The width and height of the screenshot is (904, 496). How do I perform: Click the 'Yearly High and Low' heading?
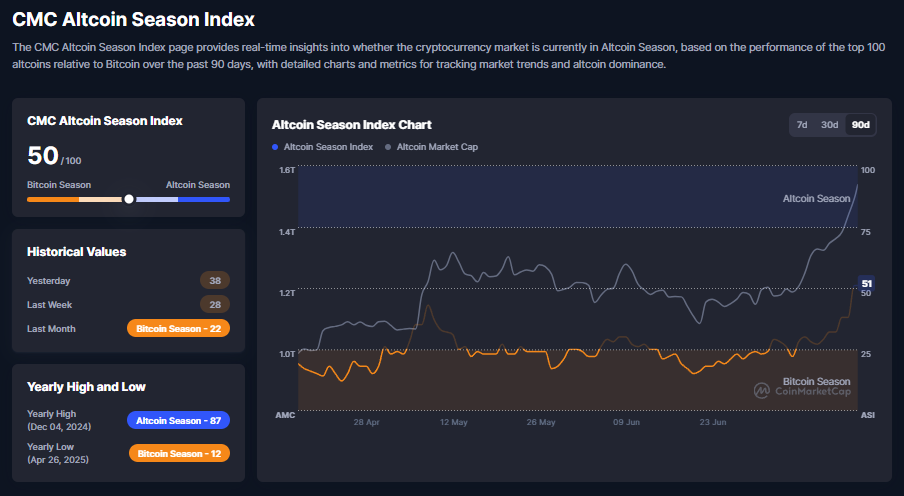pyautogui.click(x=86, y=386)
